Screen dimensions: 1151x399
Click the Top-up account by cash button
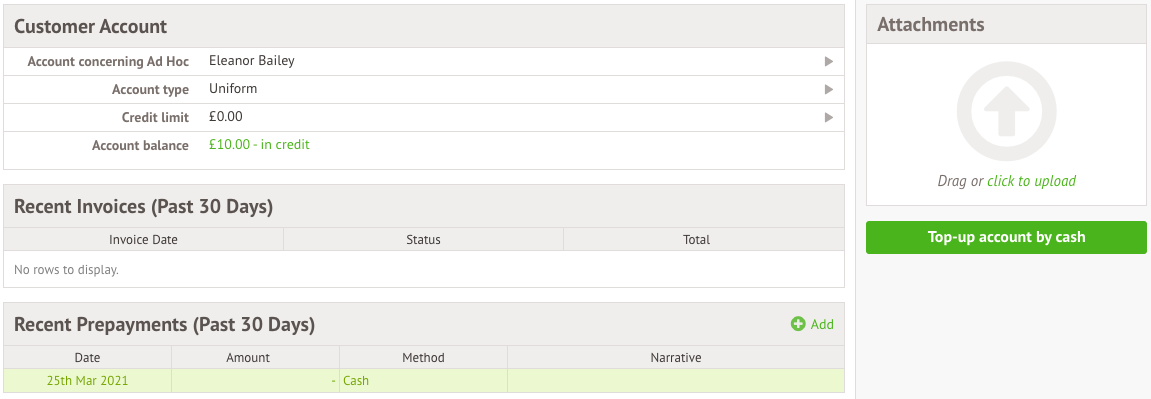1006,238
